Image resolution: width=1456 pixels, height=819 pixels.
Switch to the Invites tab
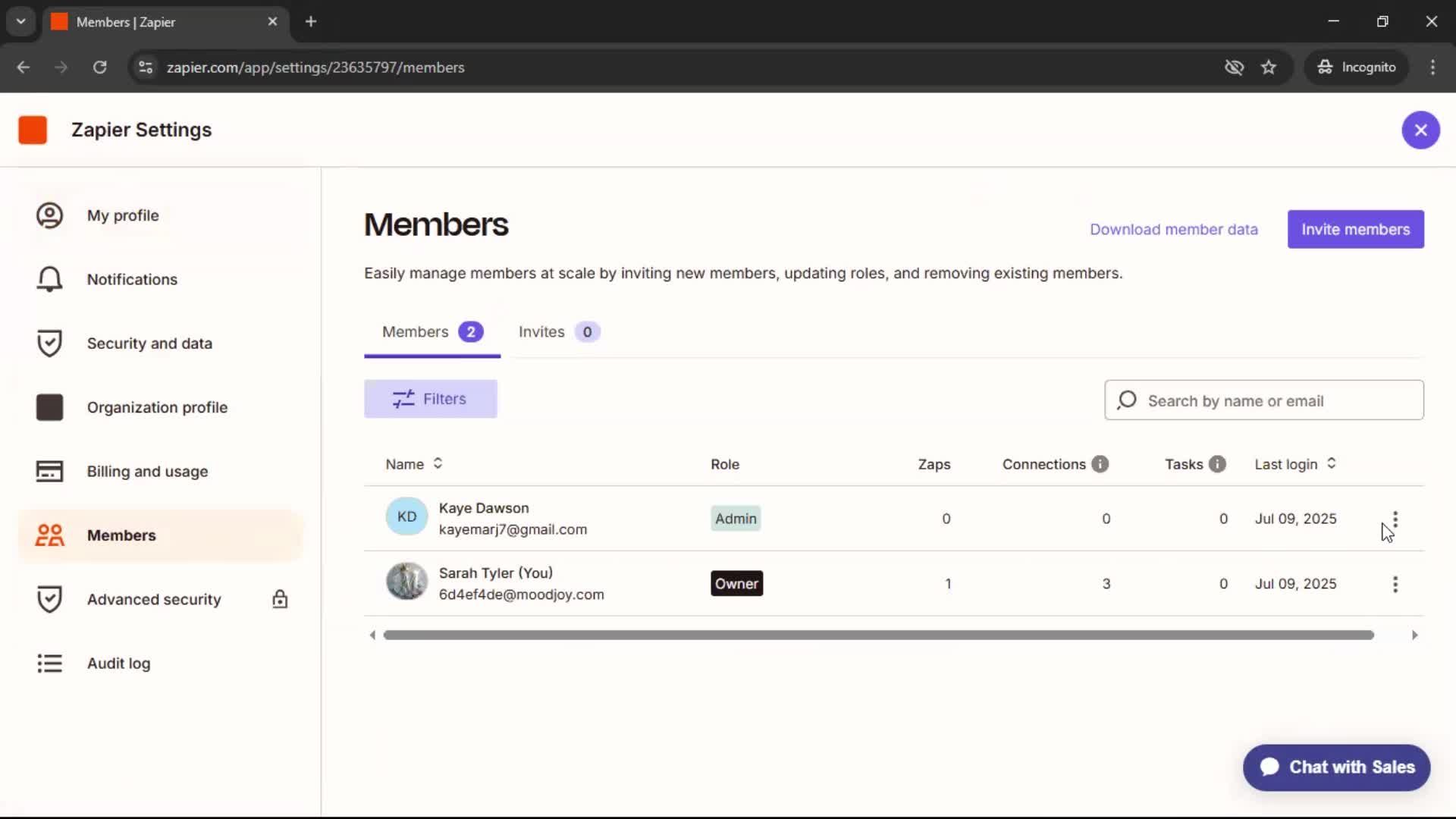pyautogui.click(x=559, y=332)
